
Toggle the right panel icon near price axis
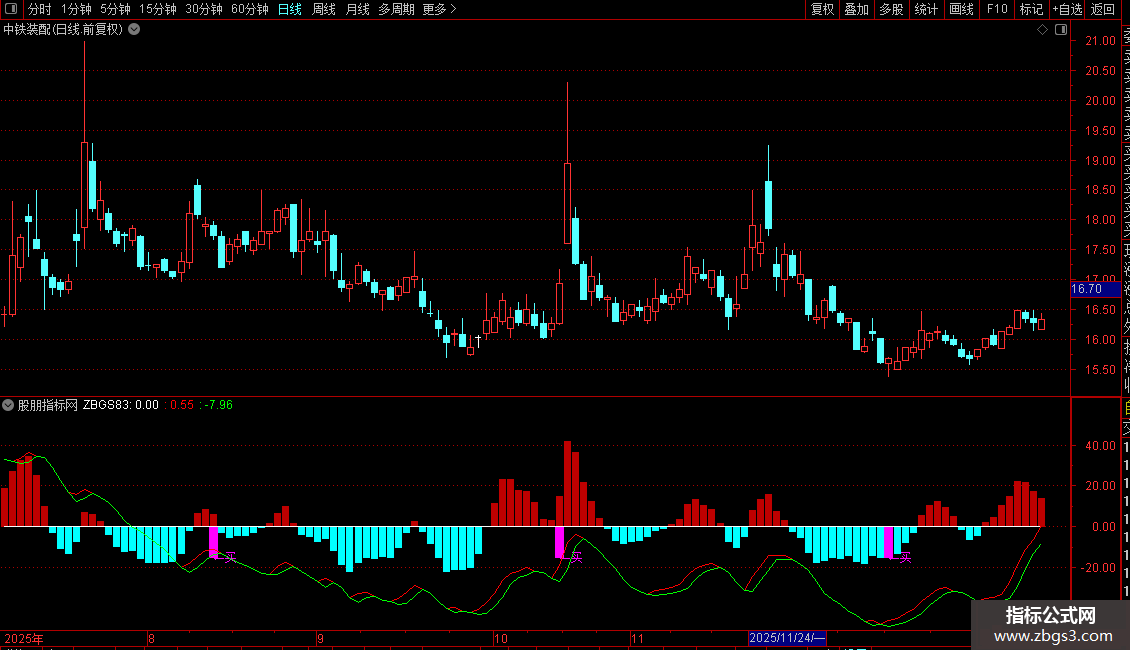pos(1061,30)
